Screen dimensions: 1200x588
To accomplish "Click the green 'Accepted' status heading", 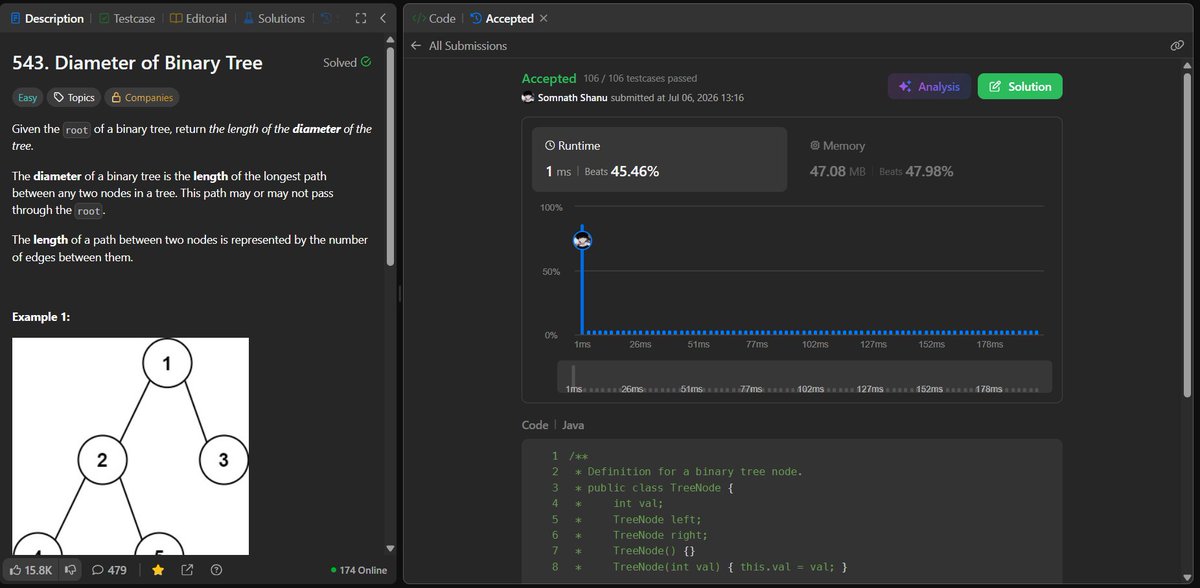I will click(x=549, y=78).
